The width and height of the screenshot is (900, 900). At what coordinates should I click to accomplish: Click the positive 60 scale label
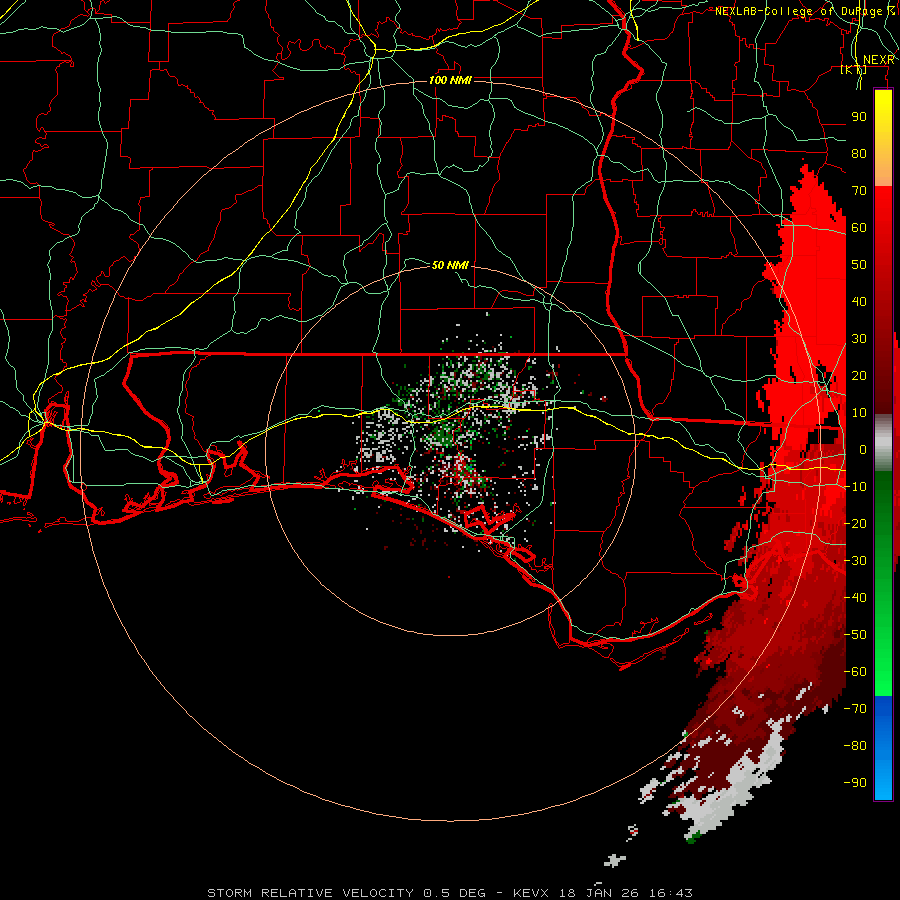pyautogui.click(x=859, y=227)
